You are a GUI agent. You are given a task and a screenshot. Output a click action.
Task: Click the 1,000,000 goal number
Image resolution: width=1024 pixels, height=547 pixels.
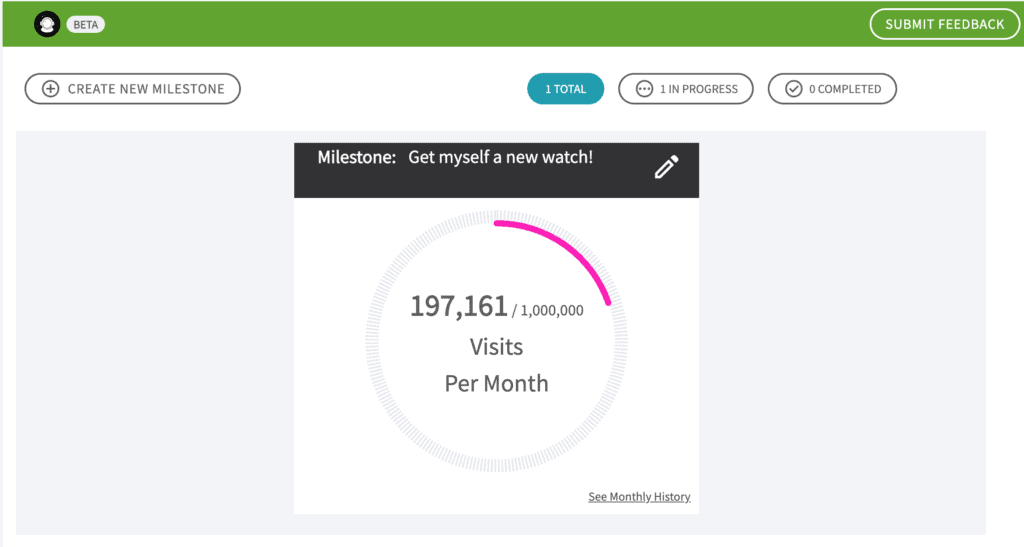[x=552, y=311]
